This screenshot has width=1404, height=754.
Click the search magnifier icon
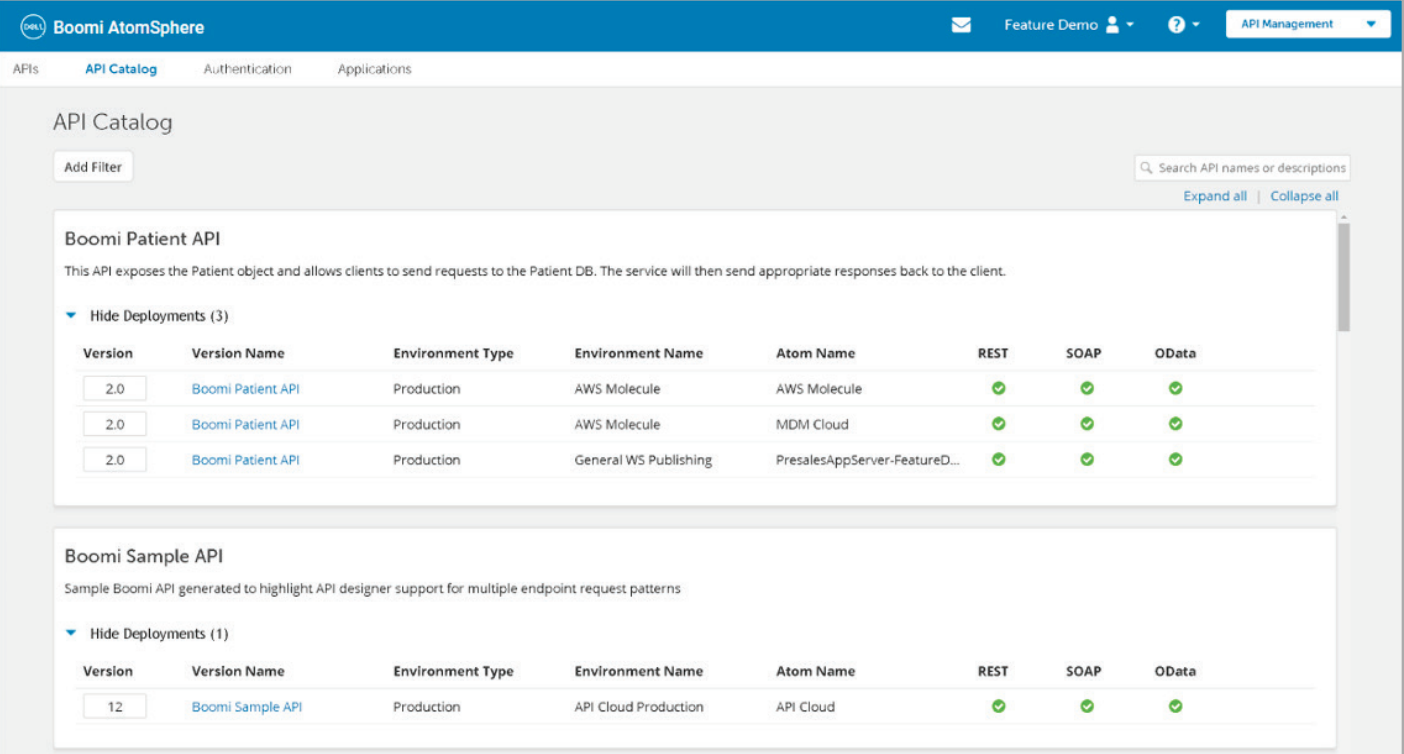tap(1147, 168)
